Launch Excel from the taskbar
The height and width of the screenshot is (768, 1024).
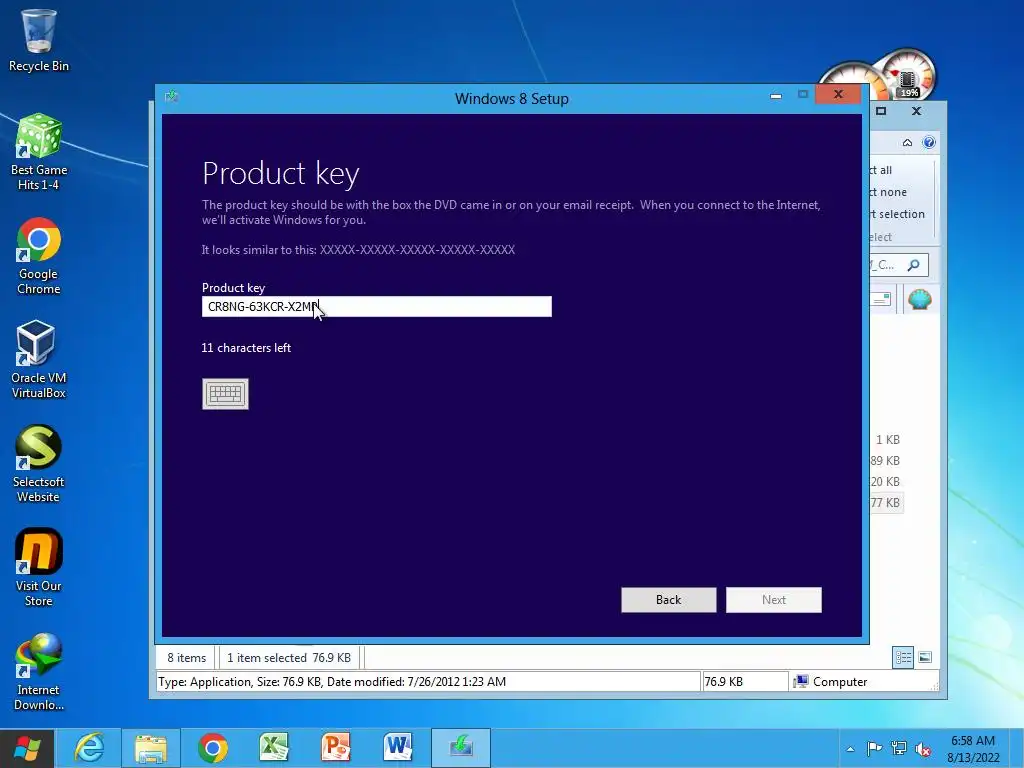click(x=274, y=748)
